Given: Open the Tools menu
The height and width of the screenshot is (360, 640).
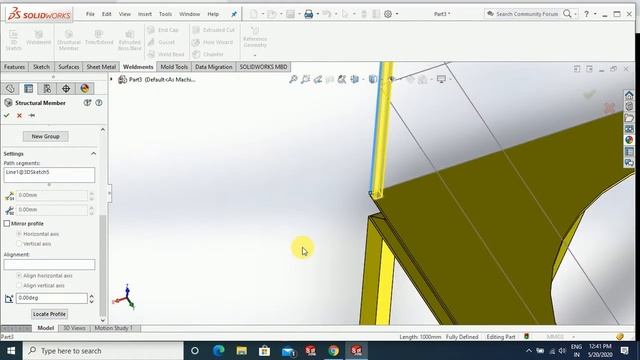Looking at the screenshot, I should click(x=165, y=14).
